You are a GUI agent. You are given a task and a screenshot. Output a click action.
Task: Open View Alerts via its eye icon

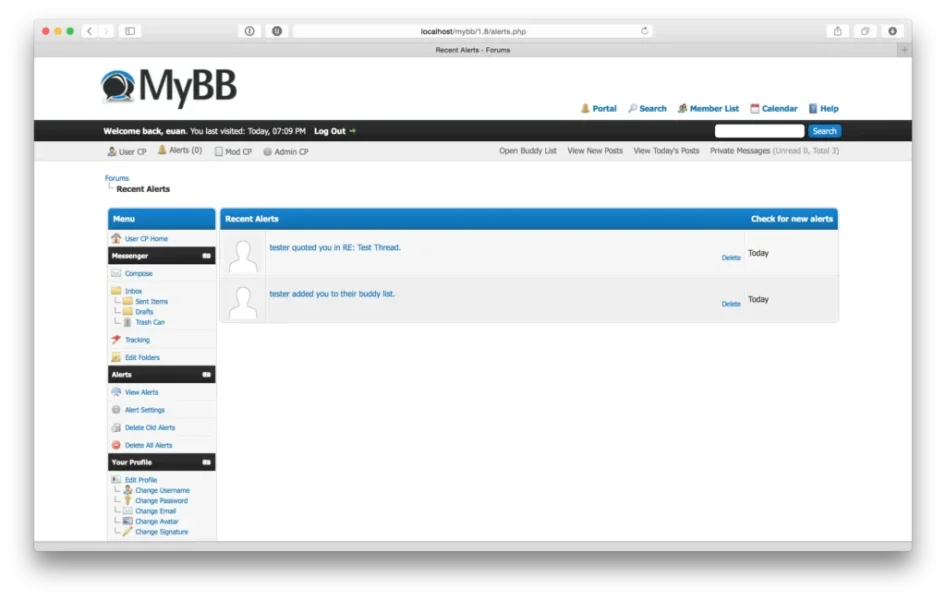click(115, 392)
